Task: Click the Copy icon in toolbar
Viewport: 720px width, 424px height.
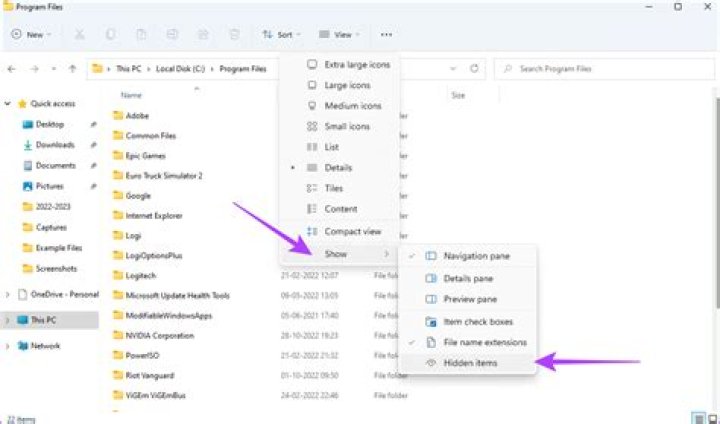Action: (x=111, y=34)
